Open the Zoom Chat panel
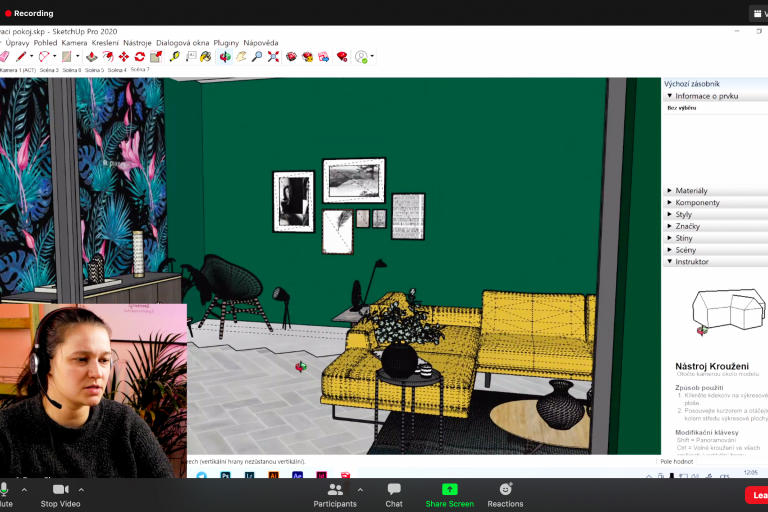The width and height of the screenshot is (768, 512). 394,494
